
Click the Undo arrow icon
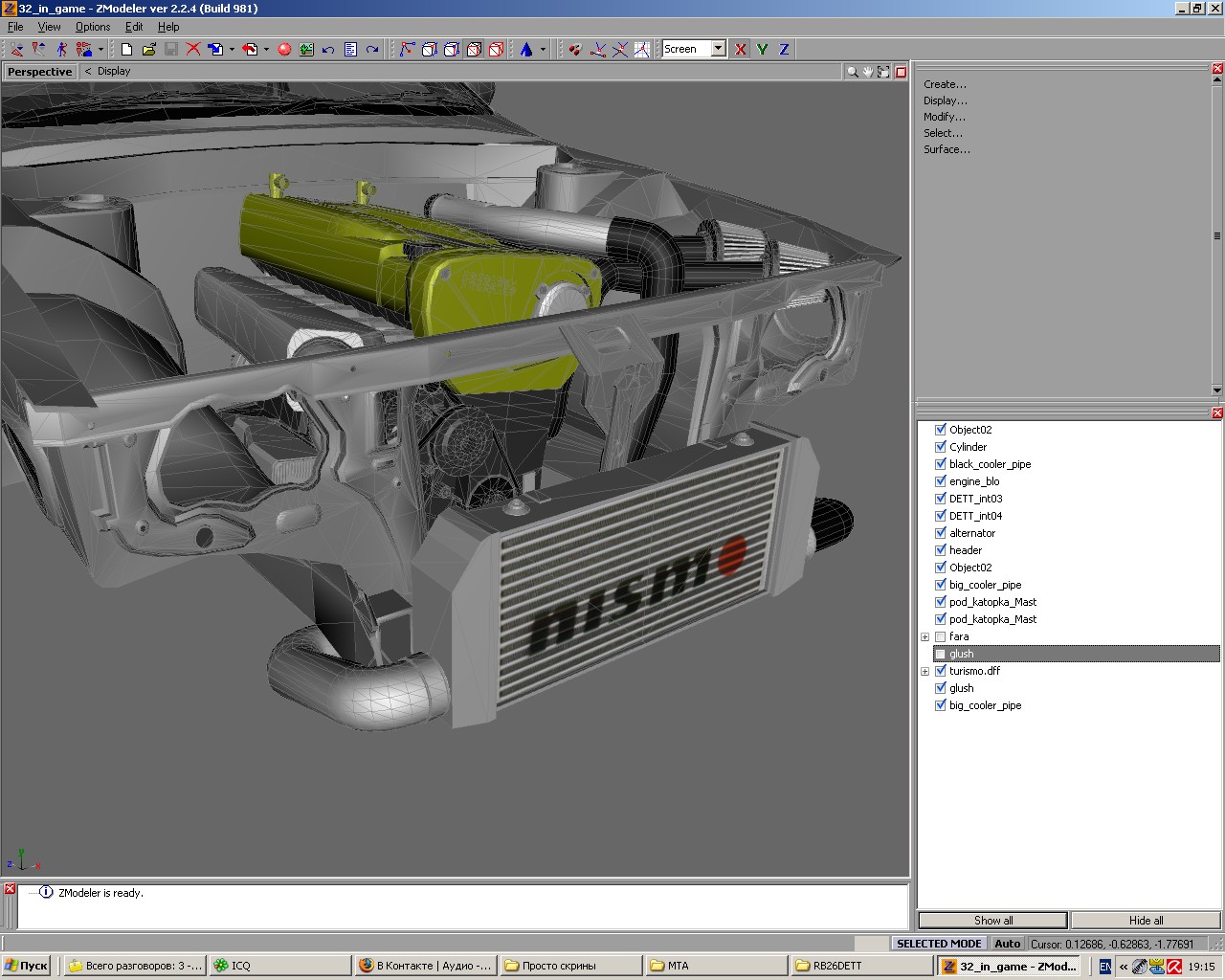tap(328, 49)
